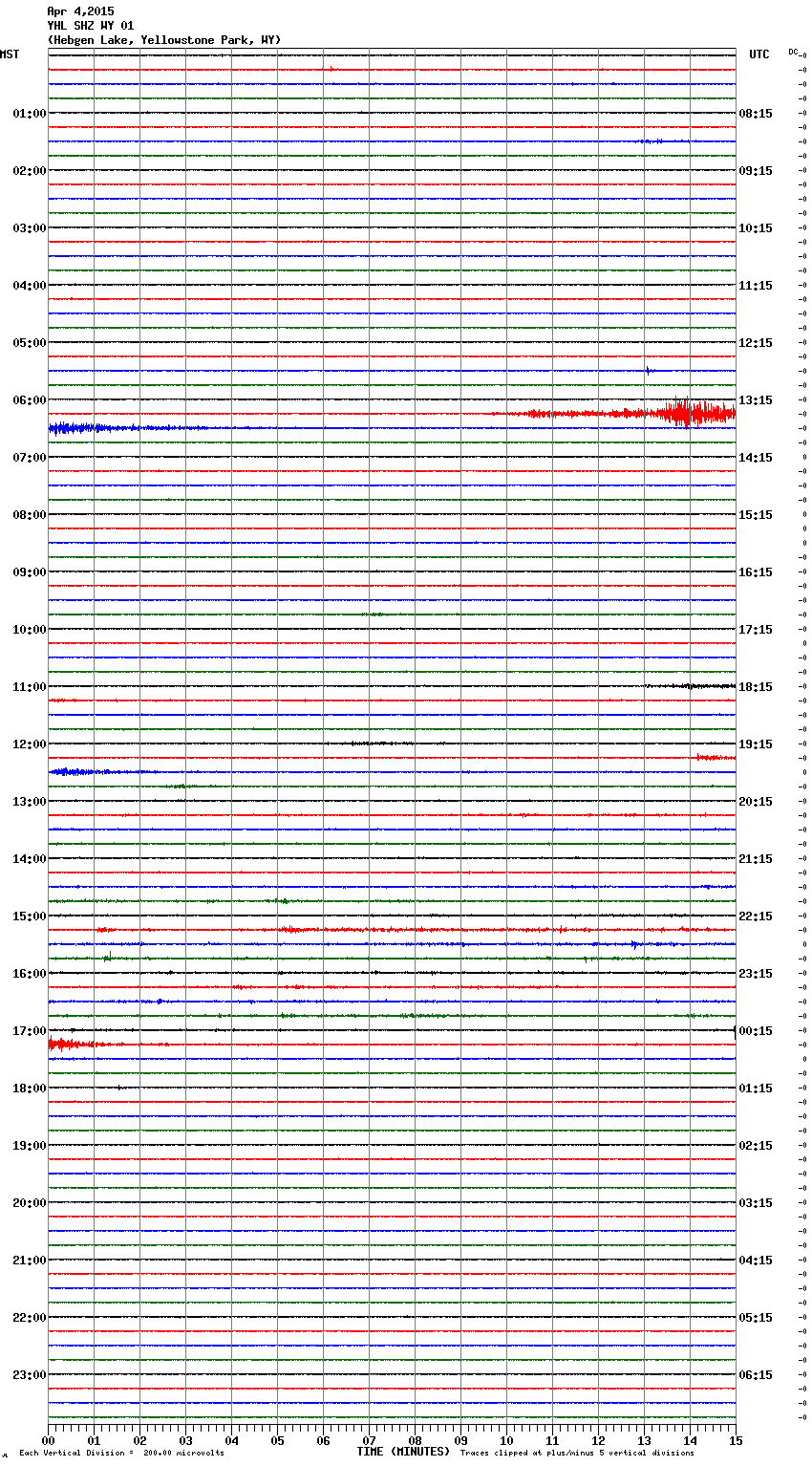Screen dimensions: 812x1466
Task: Click the "09:15" UTC time label
Action: coord(756,171)
